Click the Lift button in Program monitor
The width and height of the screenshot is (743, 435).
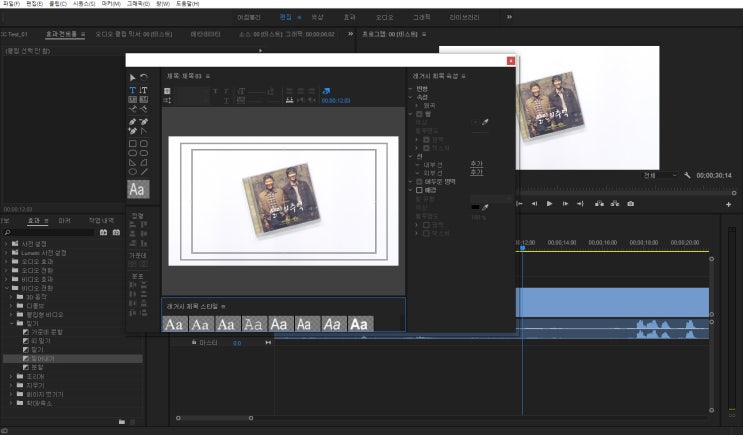tap(599, 204)
